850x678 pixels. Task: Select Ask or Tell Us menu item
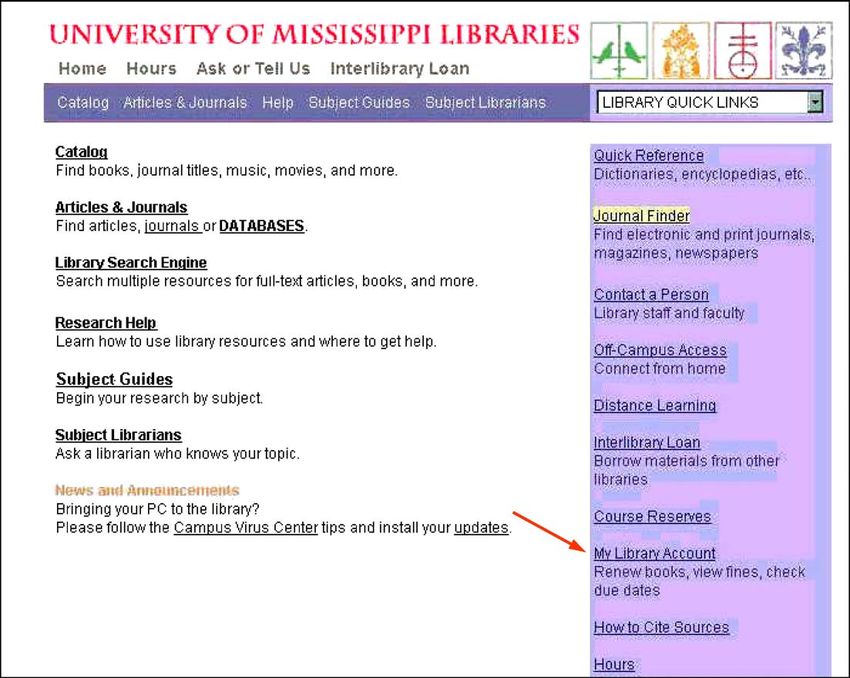[253, 69]
